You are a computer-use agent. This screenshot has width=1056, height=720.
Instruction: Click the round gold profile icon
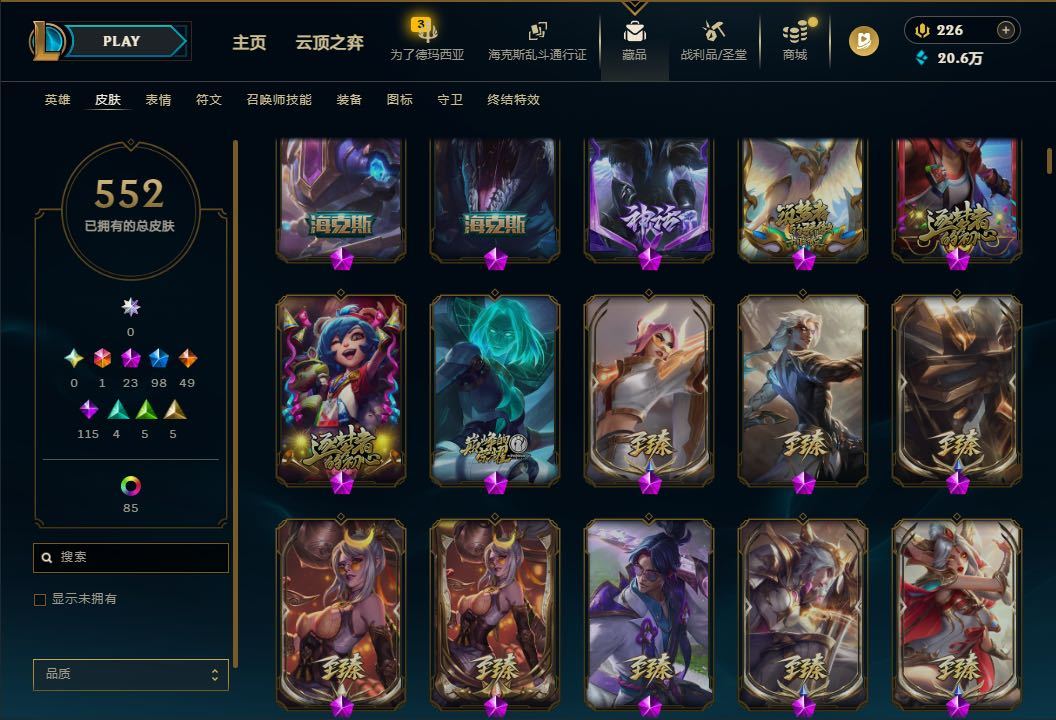click(x=863, y=41)
